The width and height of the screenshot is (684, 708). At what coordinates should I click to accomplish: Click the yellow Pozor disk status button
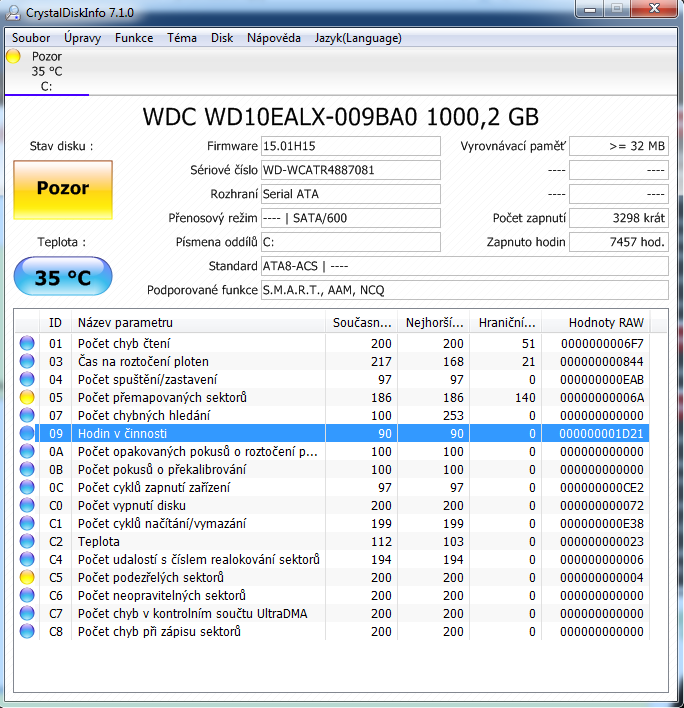point(63,188)
